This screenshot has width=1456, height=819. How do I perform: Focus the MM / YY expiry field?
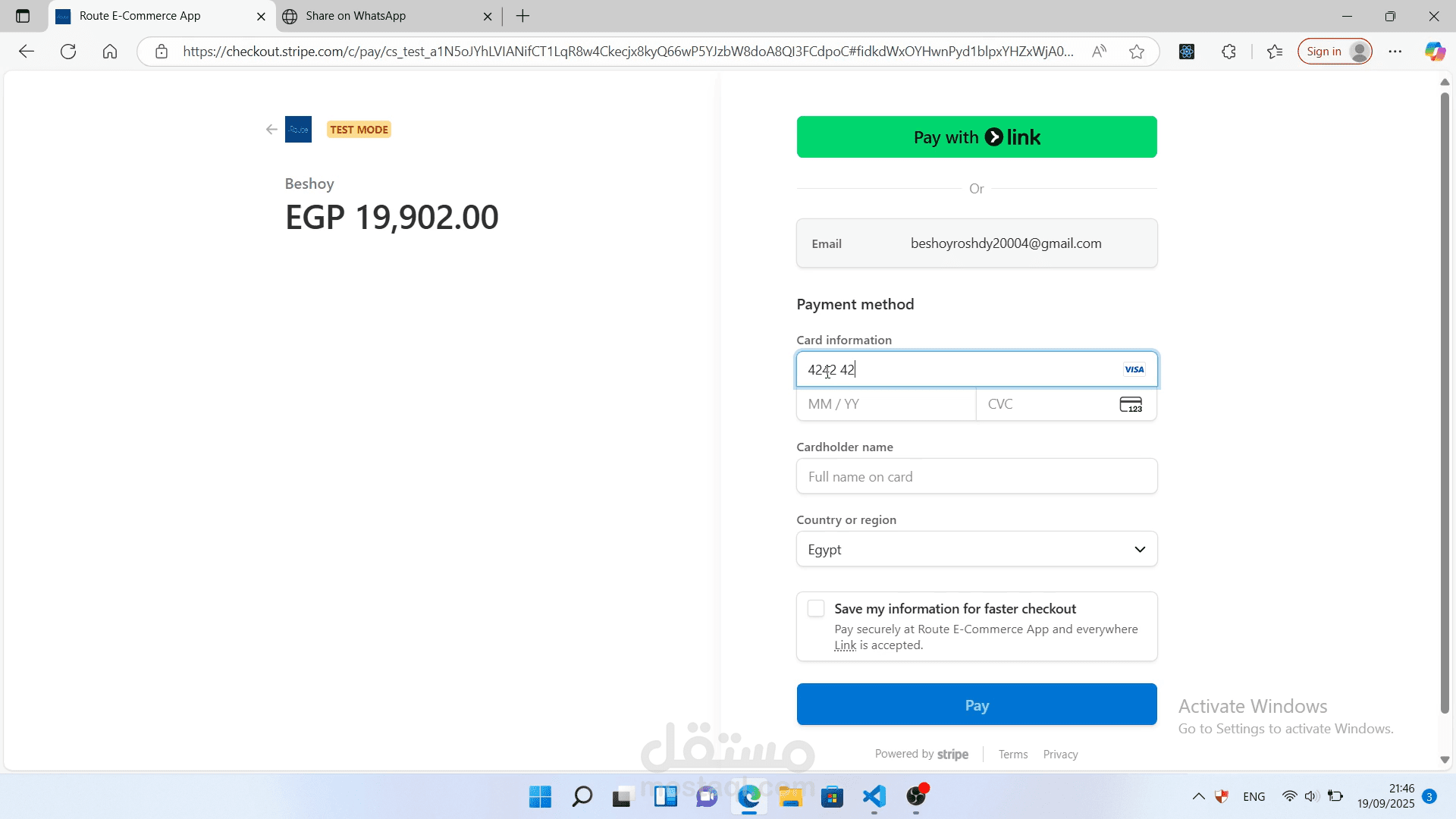tap(886, 404)
